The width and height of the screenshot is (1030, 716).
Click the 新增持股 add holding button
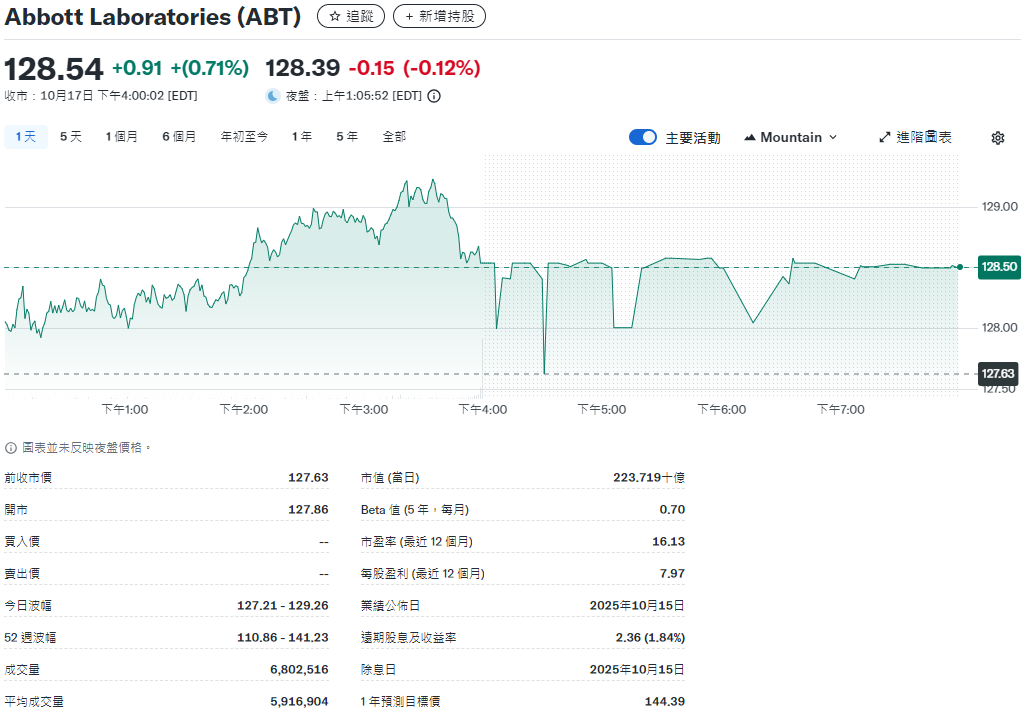(x=439, y=17)
